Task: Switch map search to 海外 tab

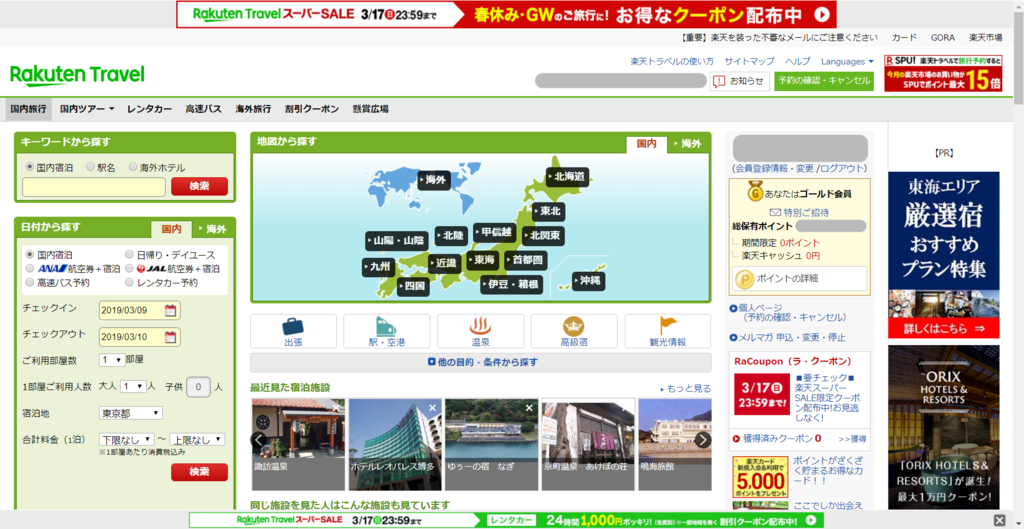Action: 688,144
